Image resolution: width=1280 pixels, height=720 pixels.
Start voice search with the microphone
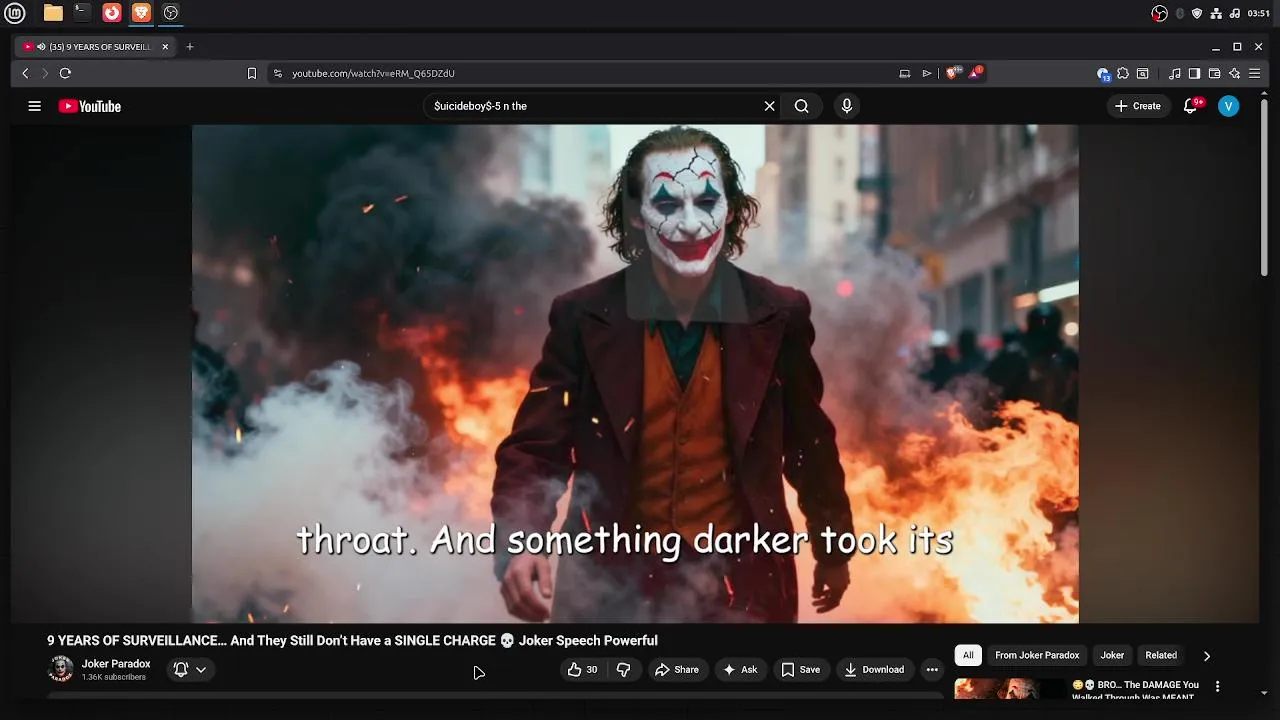click(847, 106)
